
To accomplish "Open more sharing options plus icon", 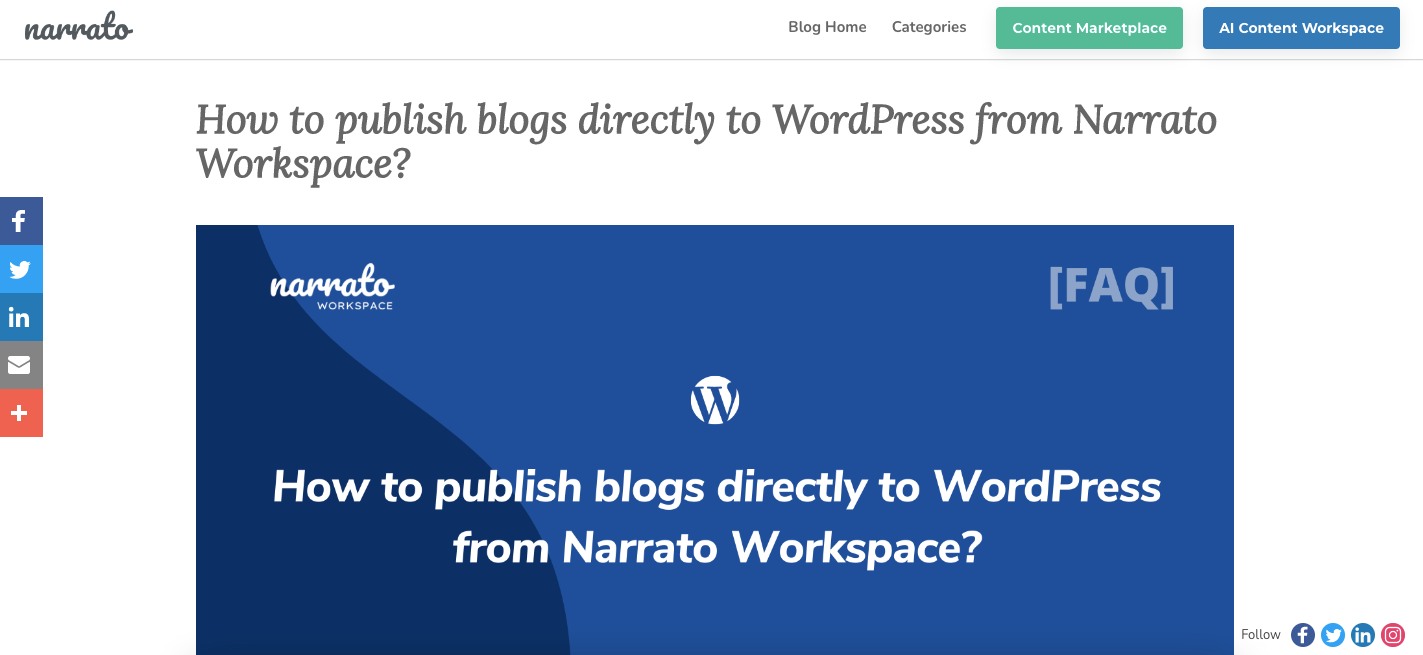I will [21, 413].
